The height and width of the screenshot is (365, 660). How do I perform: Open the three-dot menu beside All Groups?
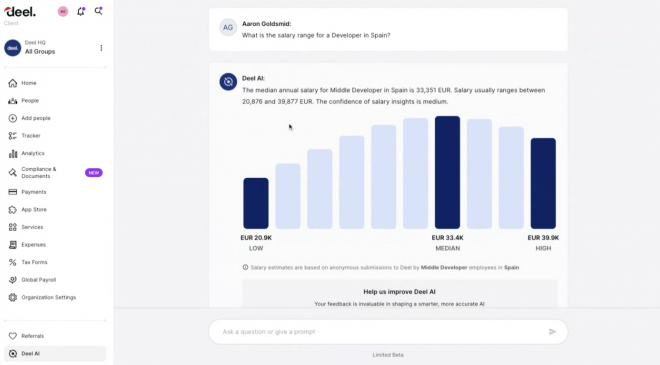pyautogui.click(x=101, y=48)
